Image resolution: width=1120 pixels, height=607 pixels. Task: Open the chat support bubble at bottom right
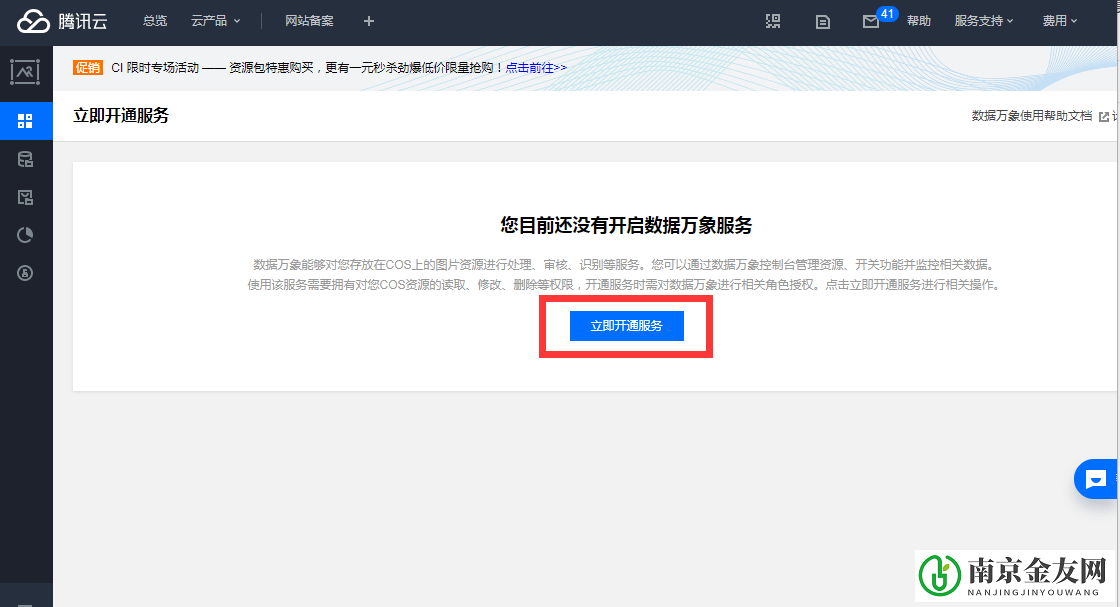coord(1098,479)
